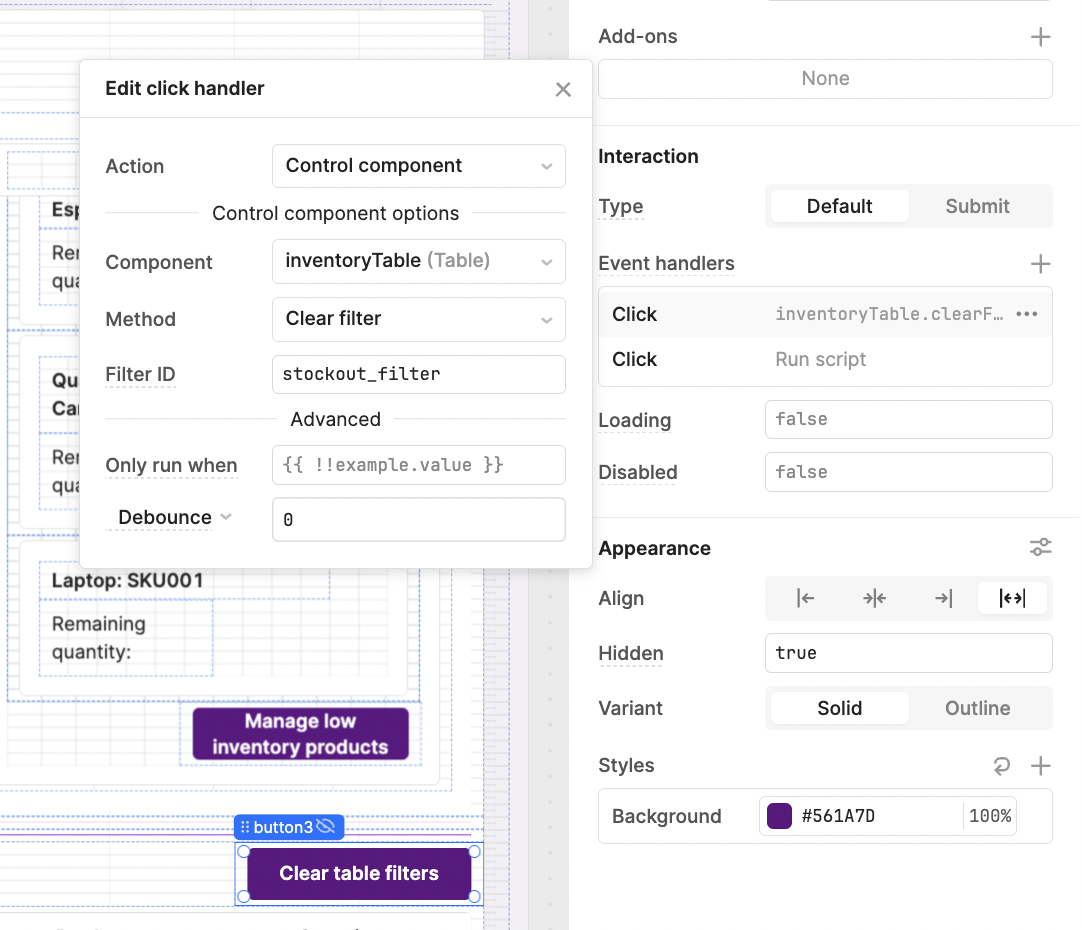Viewport: 1082px width, 930px height.
Task: Edit the Filter ID stockout_filter field
Action: click(419, 375)
